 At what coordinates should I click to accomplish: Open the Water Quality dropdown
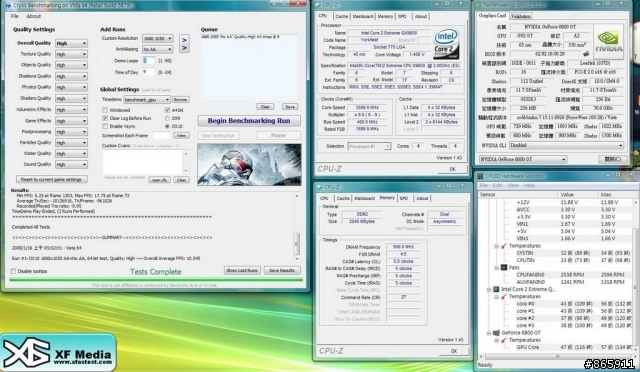click(x=71, y=154)
